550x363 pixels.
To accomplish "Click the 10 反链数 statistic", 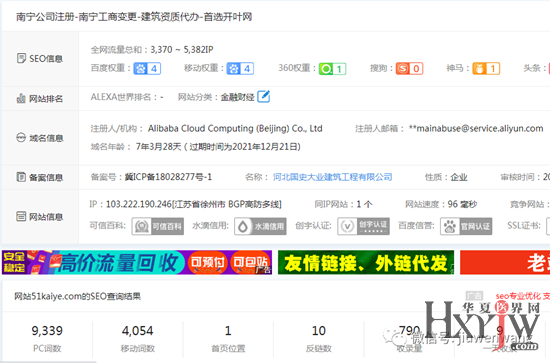I will 318,338.
